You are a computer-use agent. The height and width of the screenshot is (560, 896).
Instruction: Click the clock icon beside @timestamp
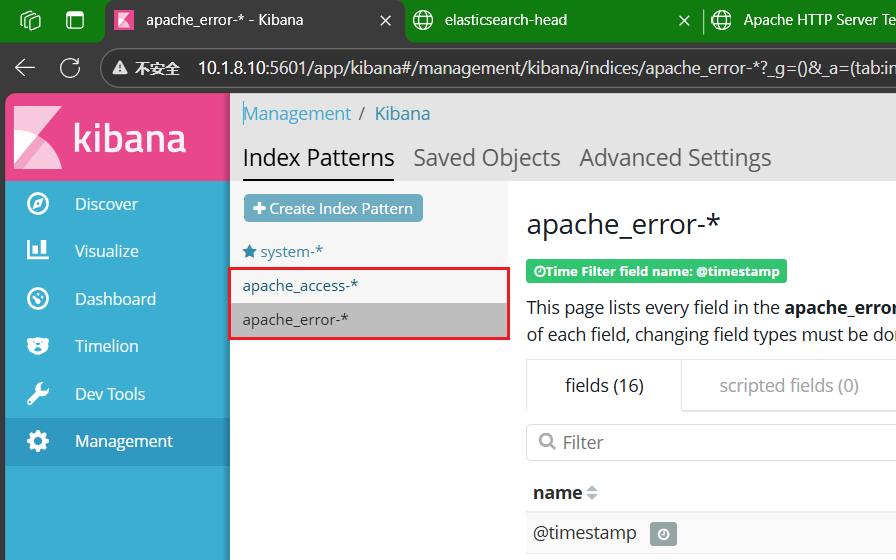(x=663, y=534)
